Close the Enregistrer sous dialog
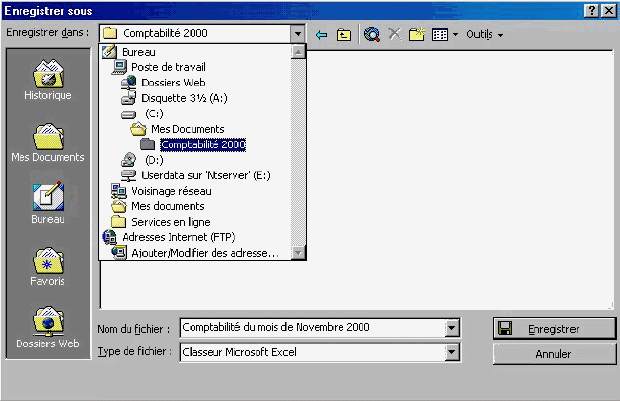 [609, 11]
